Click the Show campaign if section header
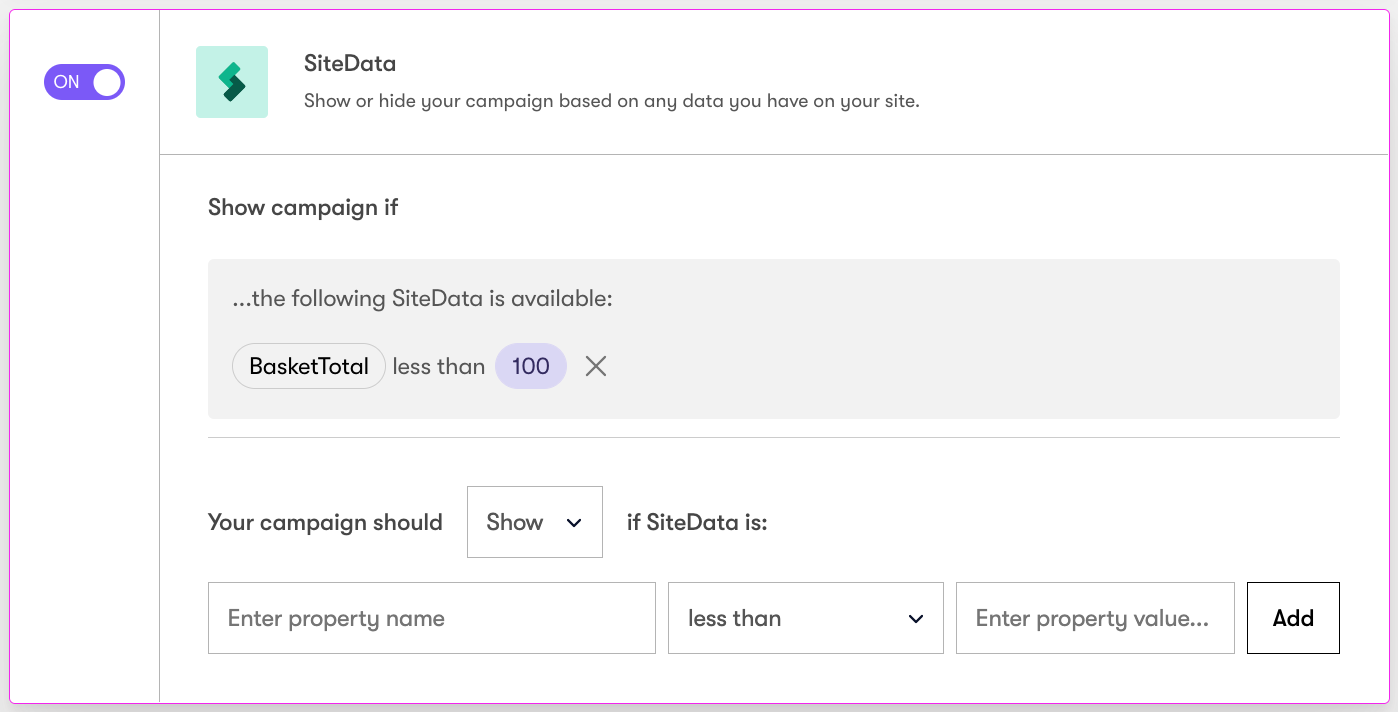The width and height of the screenshot is (1398, 712). coord(302,207)
